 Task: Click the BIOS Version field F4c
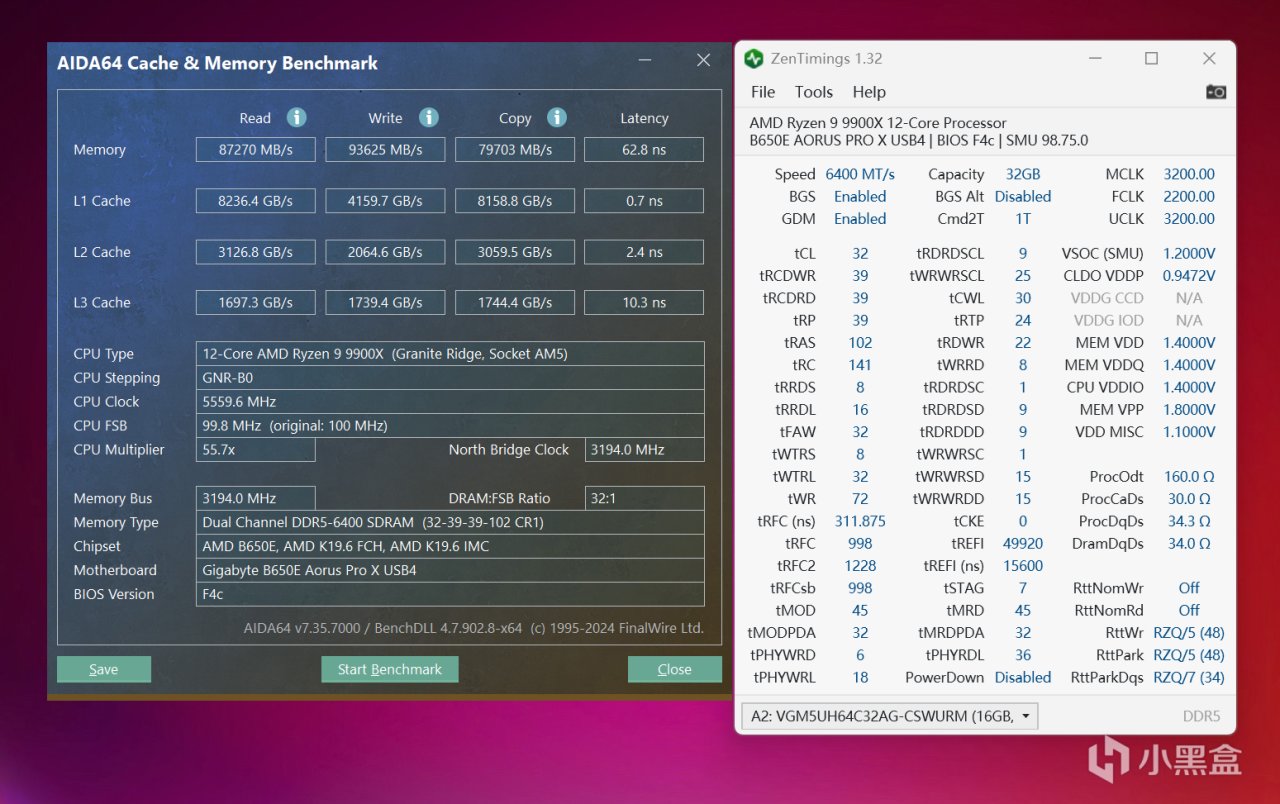450,594
